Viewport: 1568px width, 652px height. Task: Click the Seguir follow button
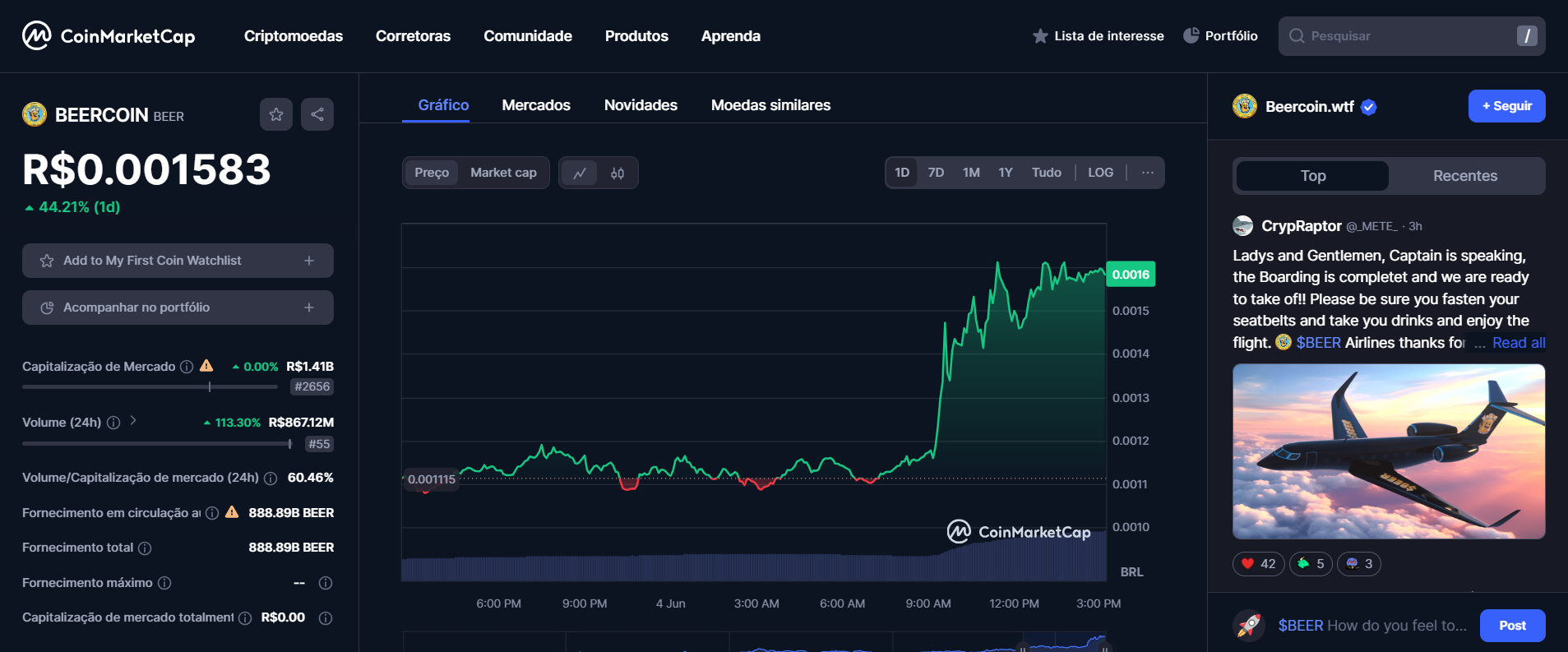click(1507, 106)
